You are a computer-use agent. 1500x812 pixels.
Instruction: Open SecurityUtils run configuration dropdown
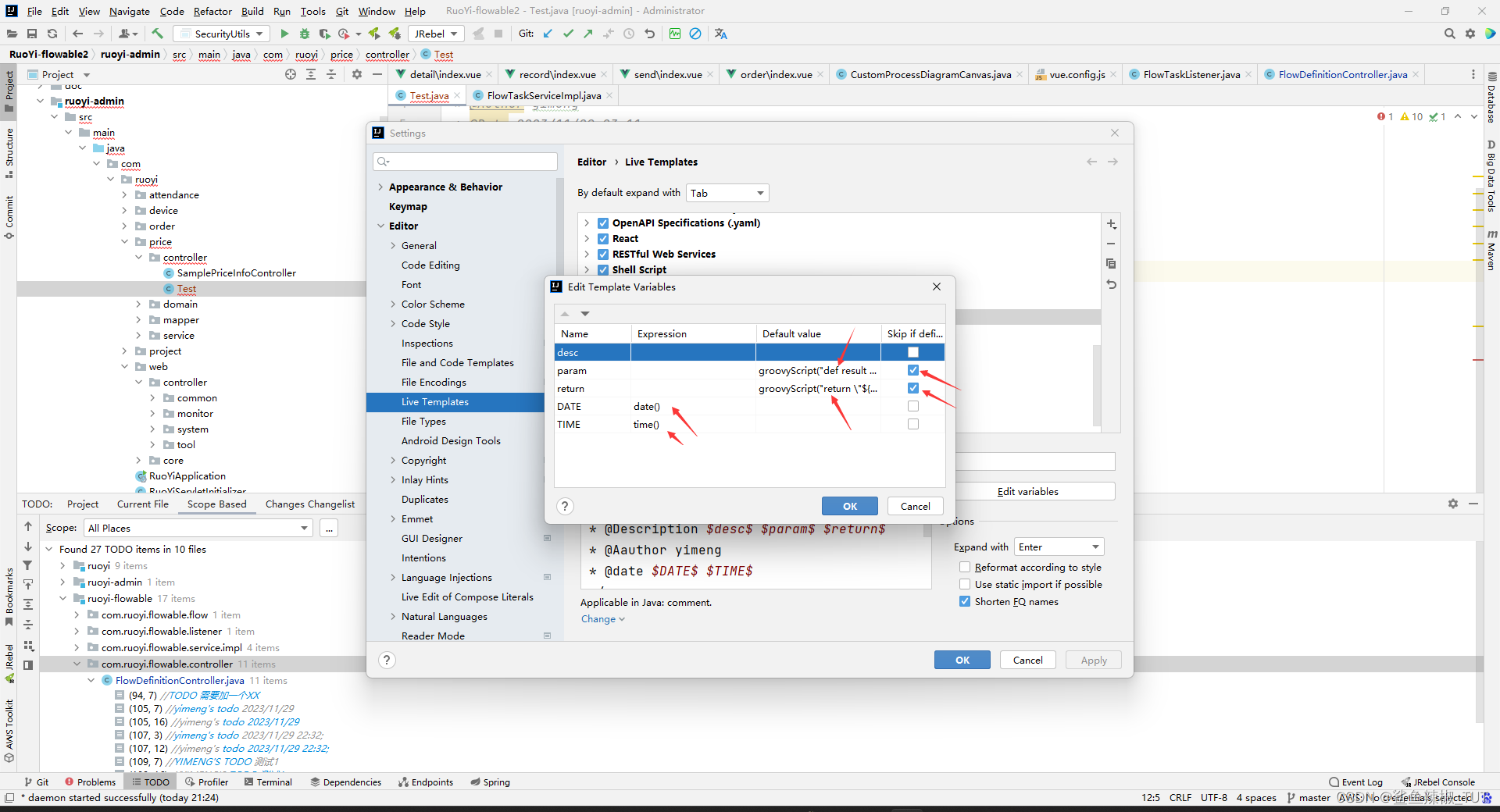pos(223,34)
